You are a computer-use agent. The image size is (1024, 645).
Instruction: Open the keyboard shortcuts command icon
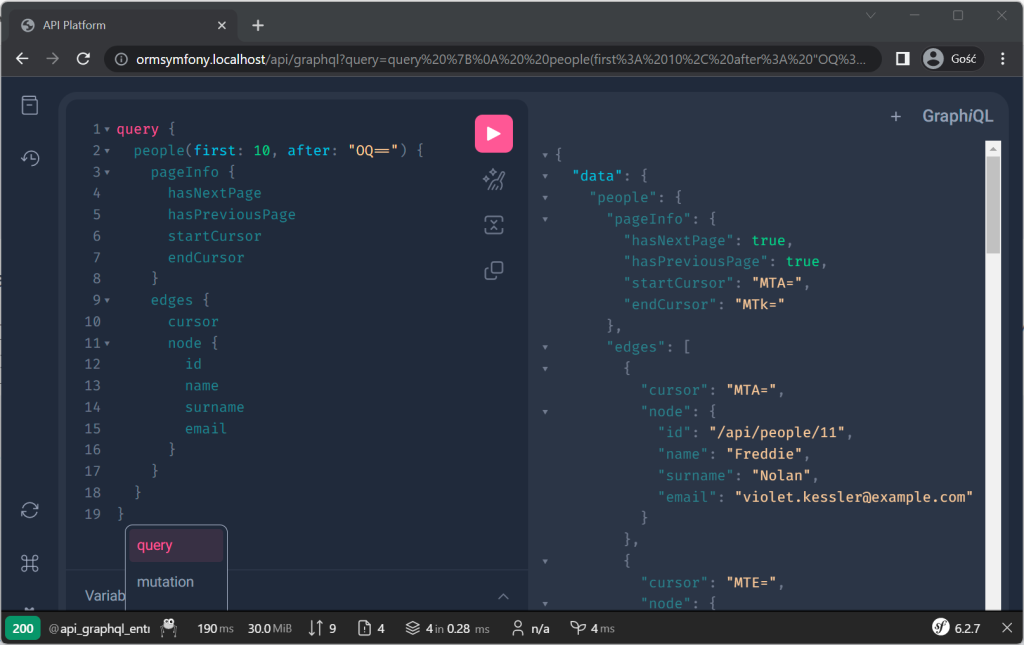30,563
